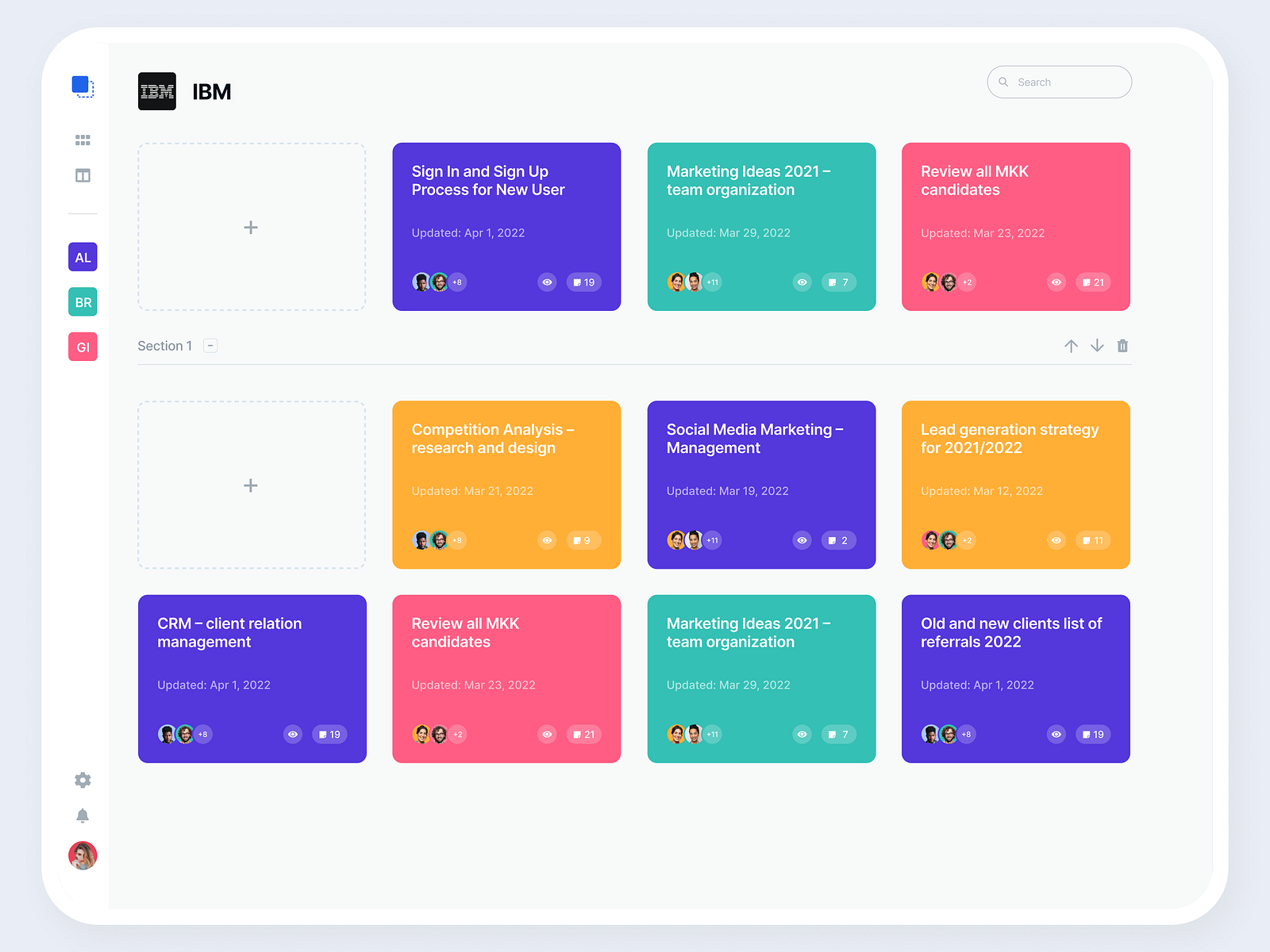Move Section 1 up using the arrow icon

click(x=1072, y=346)
